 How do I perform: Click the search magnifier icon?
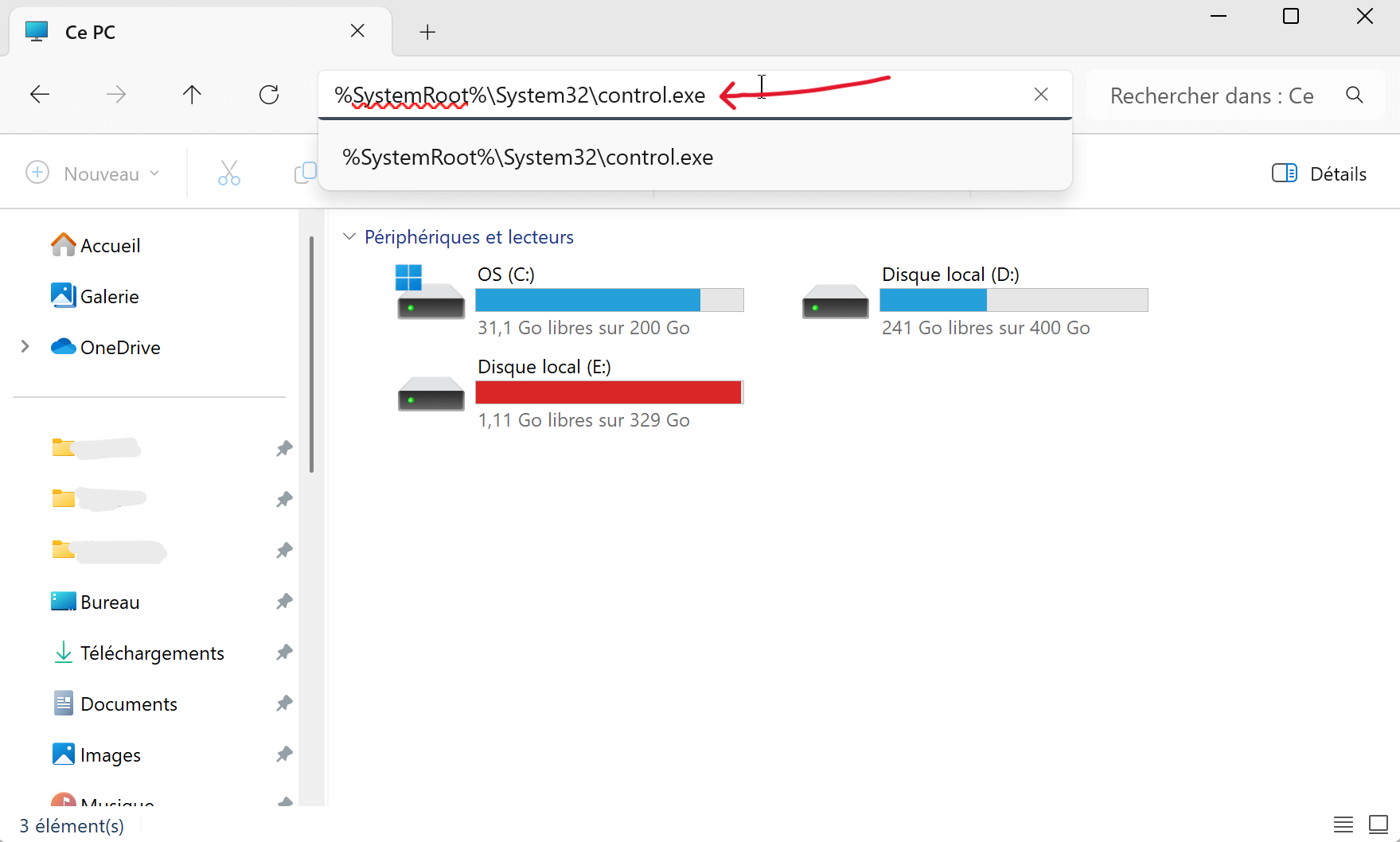coord(1355,96)
